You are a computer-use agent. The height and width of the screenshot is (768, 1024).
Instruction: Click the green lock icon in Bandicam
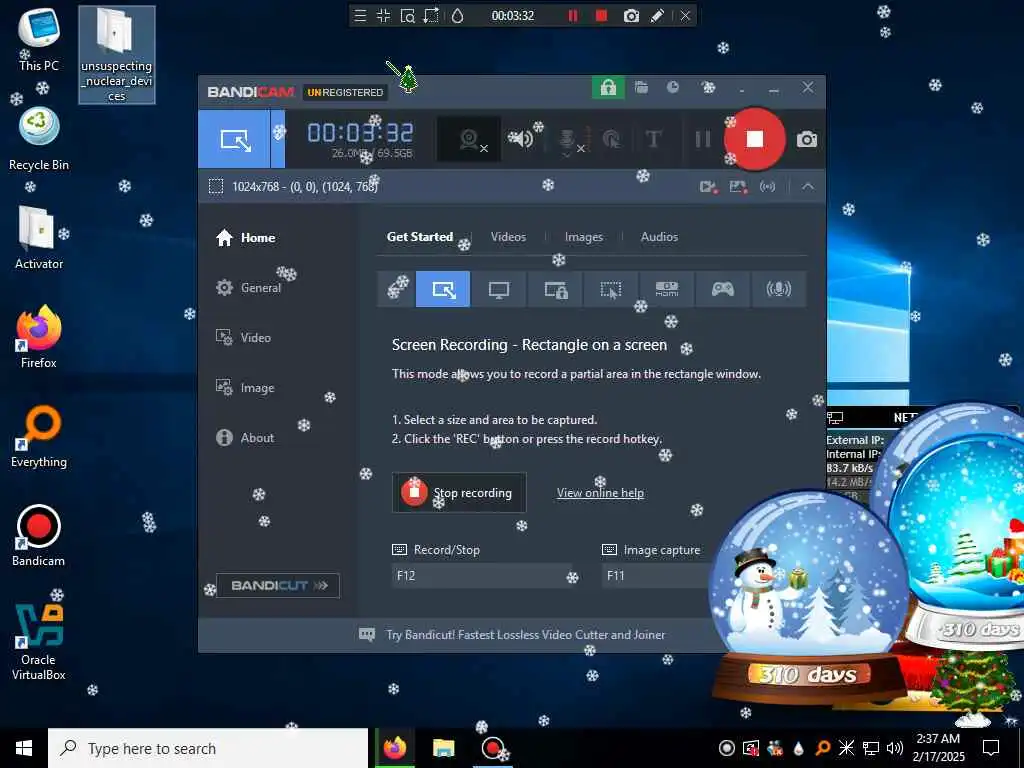pos(608,88)
